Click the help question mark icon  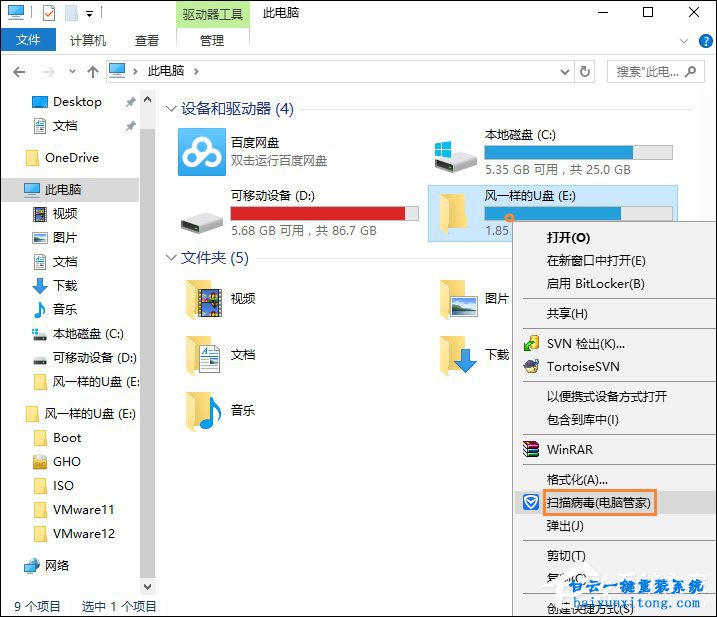point(706,41)
